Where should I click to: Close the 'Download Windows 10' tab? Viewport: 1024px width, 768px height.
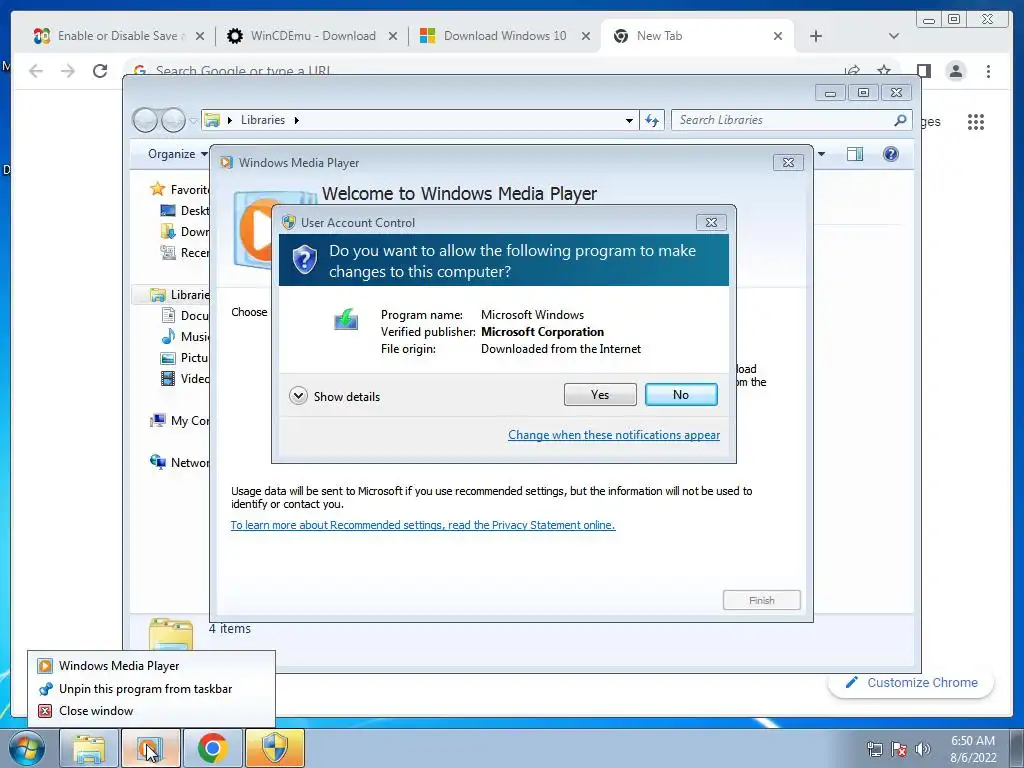pyautogui.click(x=586, y=36)
